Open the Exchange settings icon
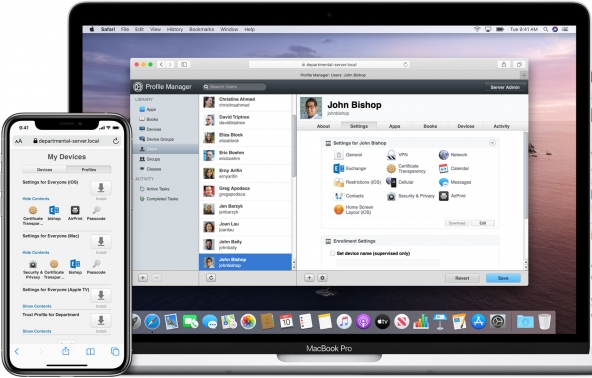This screenshot has height=378, width=592. [339, 168]
